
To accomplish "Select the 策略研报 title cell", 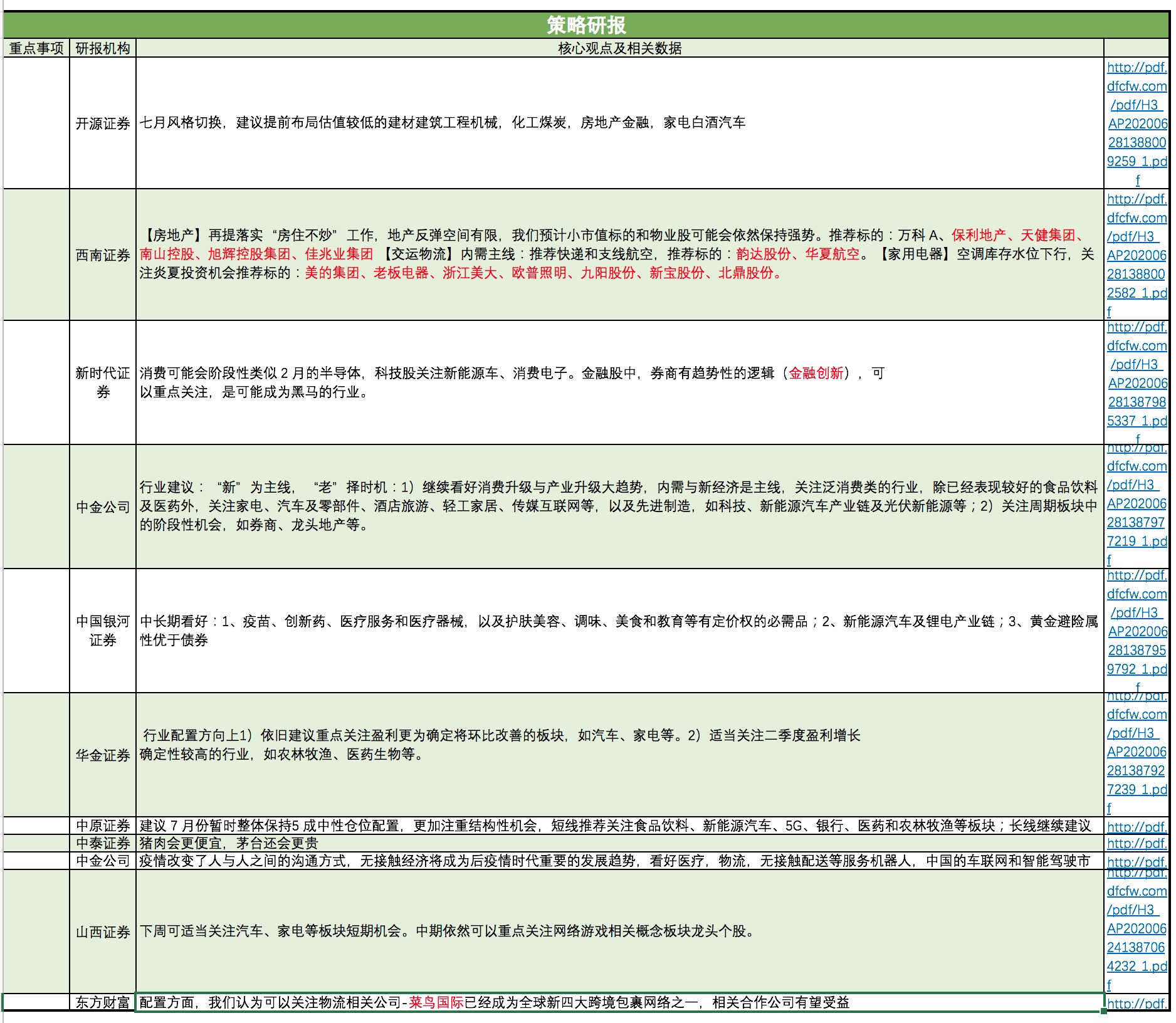I will point(586,25).
